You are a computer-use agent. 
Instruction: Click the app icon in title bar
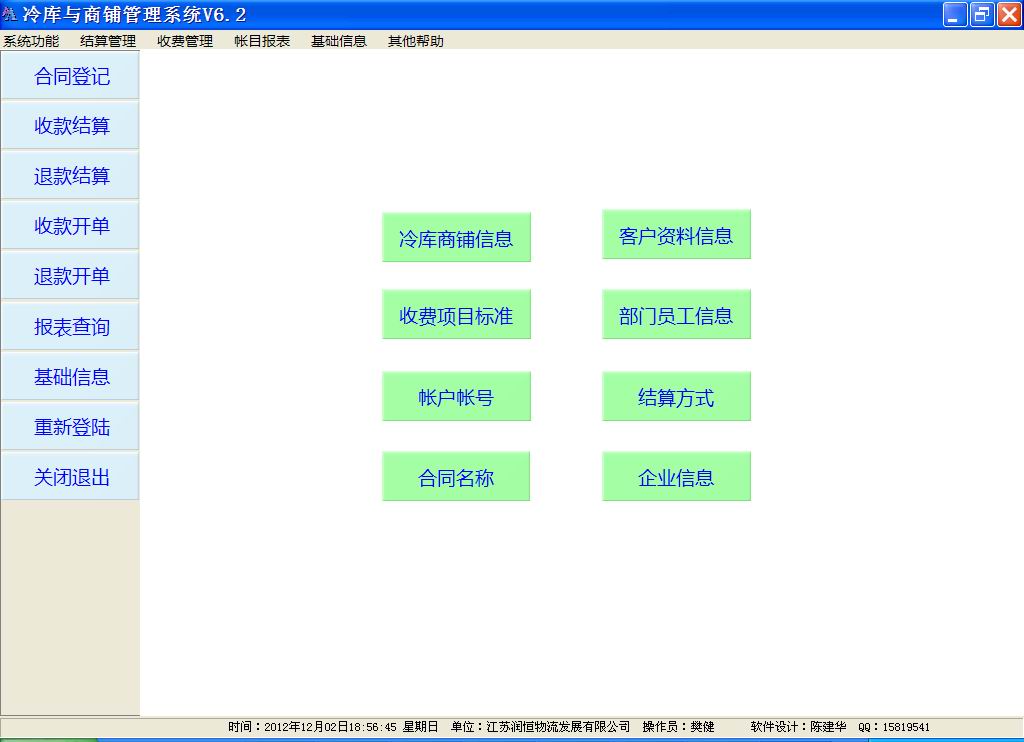point(10,14)
